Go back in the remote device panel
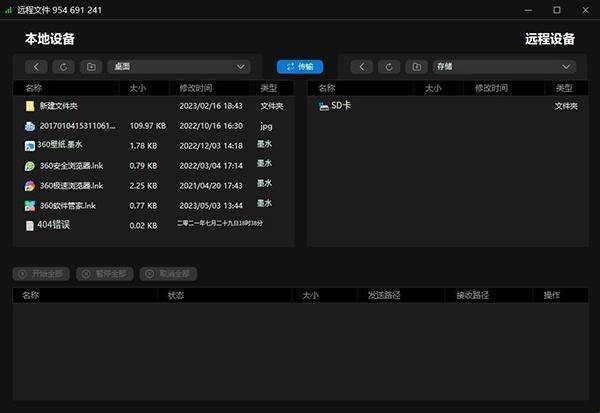The width and height of the screenshot is (600, 413). point(362,67)
